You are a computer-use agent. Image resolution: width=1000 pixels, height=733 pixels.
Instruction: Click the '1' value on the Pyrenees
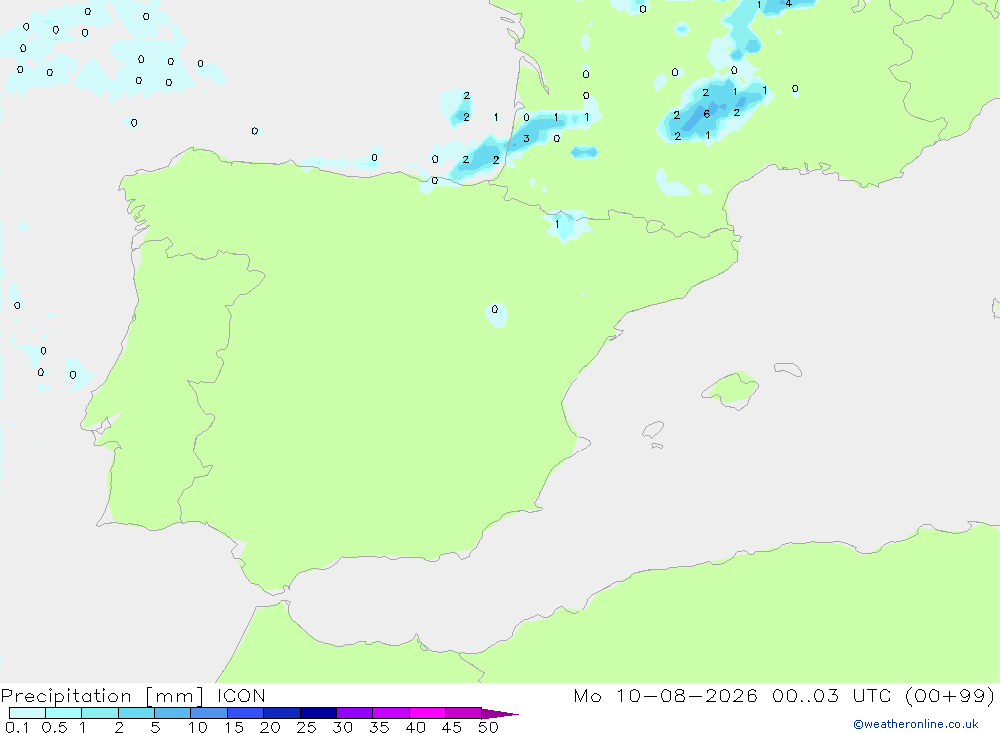point(557,224)
